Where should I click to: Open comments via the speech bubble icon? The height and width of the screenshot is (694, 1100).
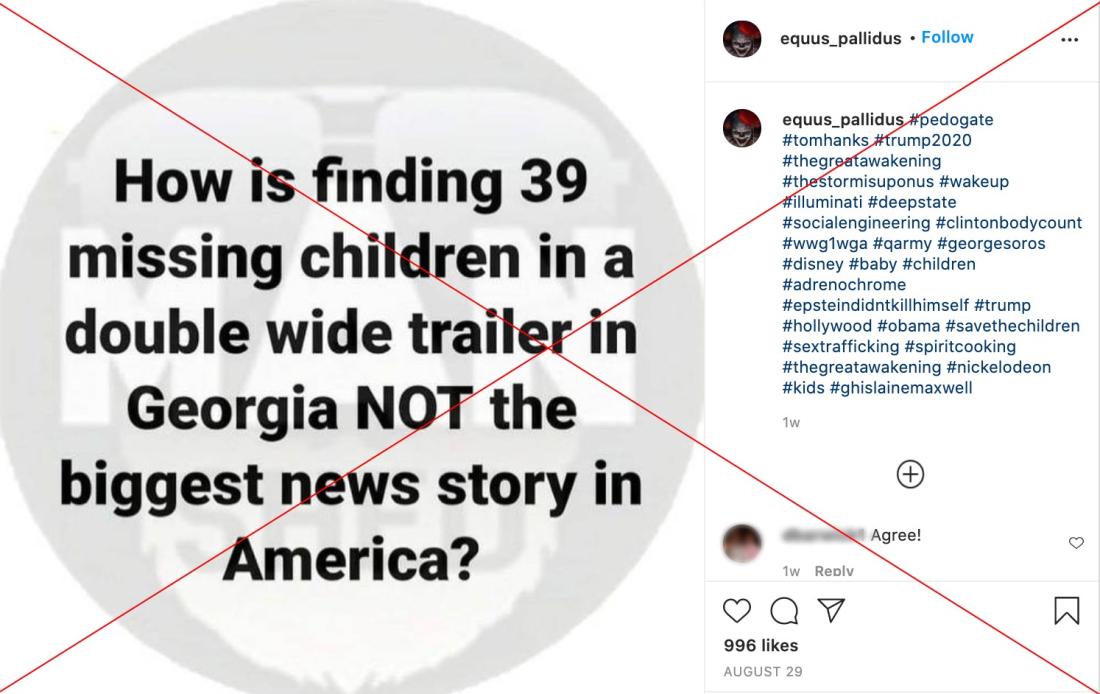[784, 610]
